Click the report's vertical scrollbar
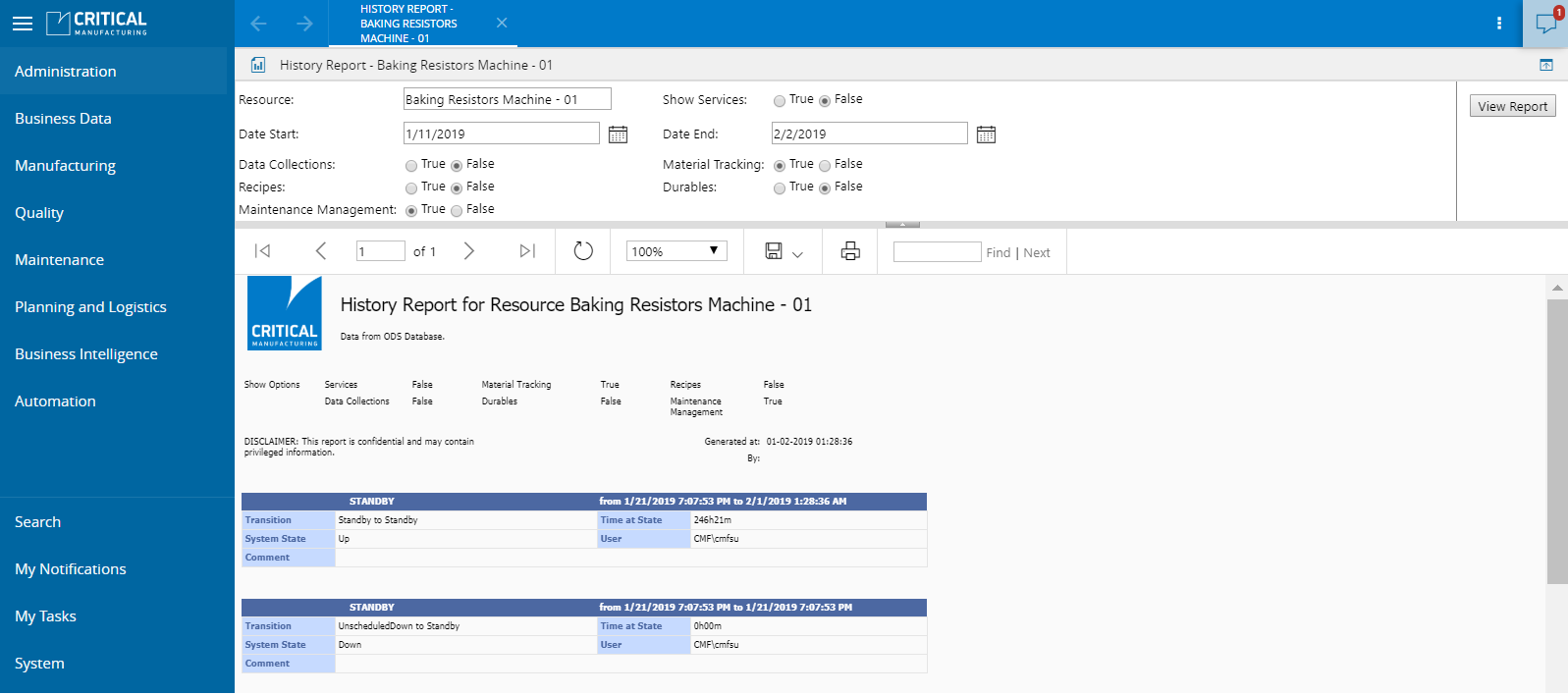Image resolution: width=1568 pixels, height=695 pixels. 1557,442
